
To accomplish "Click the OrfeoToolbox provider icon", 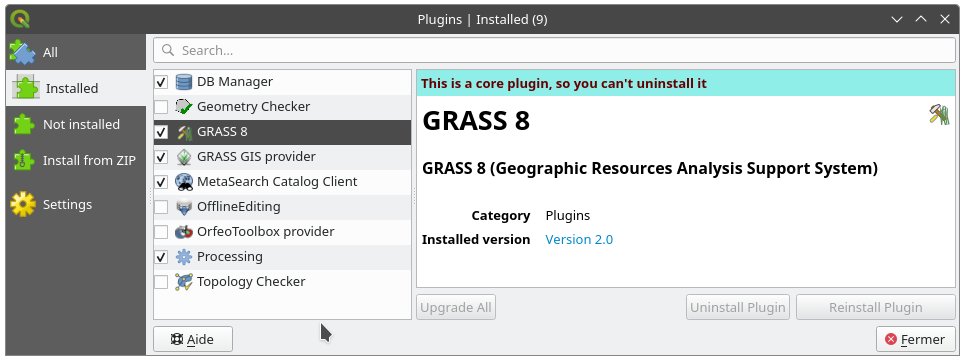I will tap(184, 232).
